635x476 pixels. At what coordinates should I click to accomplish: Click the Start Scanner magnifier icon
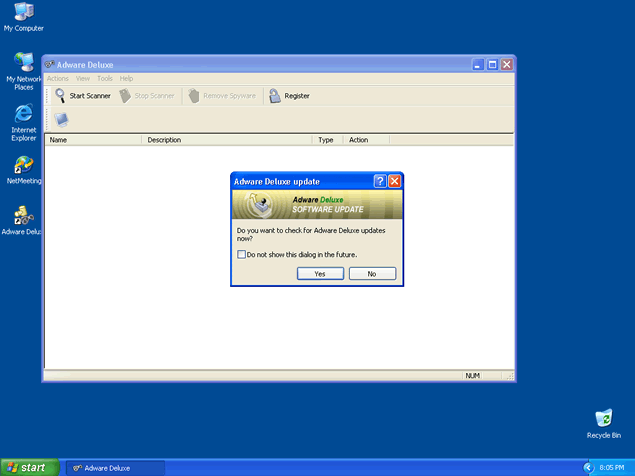click(x=61, y=96)
